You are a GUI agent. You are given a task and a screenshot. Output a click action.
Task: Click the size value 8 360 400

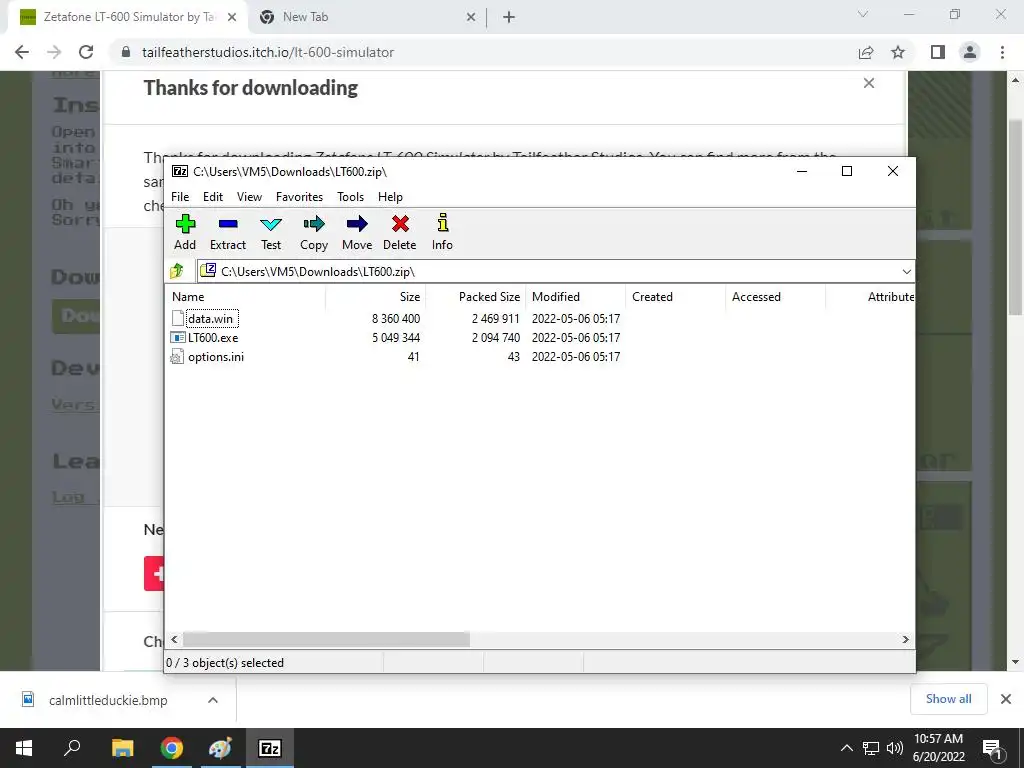pos(396,319)
